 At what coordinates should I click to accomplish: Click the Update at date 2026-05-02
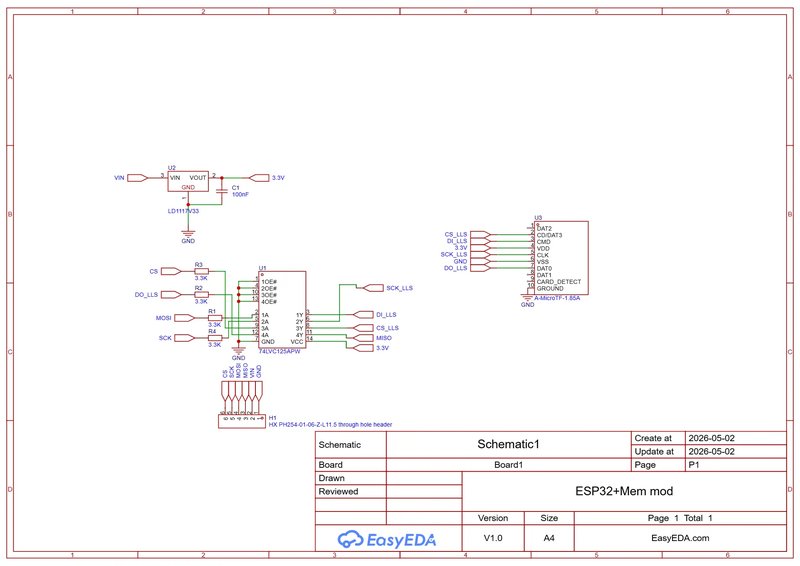point(711,451)
